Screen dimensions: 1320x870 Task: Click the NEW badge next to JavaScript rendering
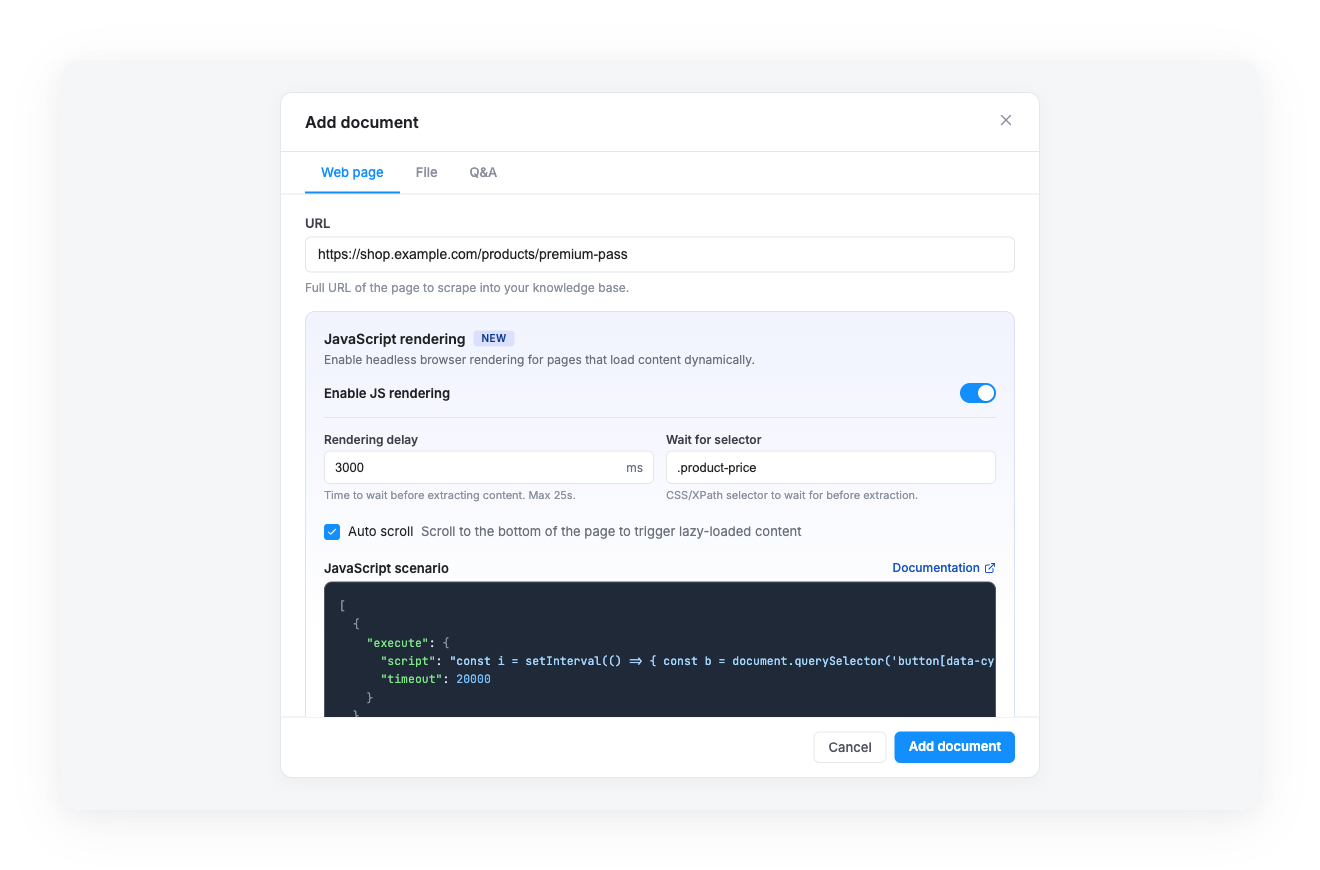click(x=494, y=338)
